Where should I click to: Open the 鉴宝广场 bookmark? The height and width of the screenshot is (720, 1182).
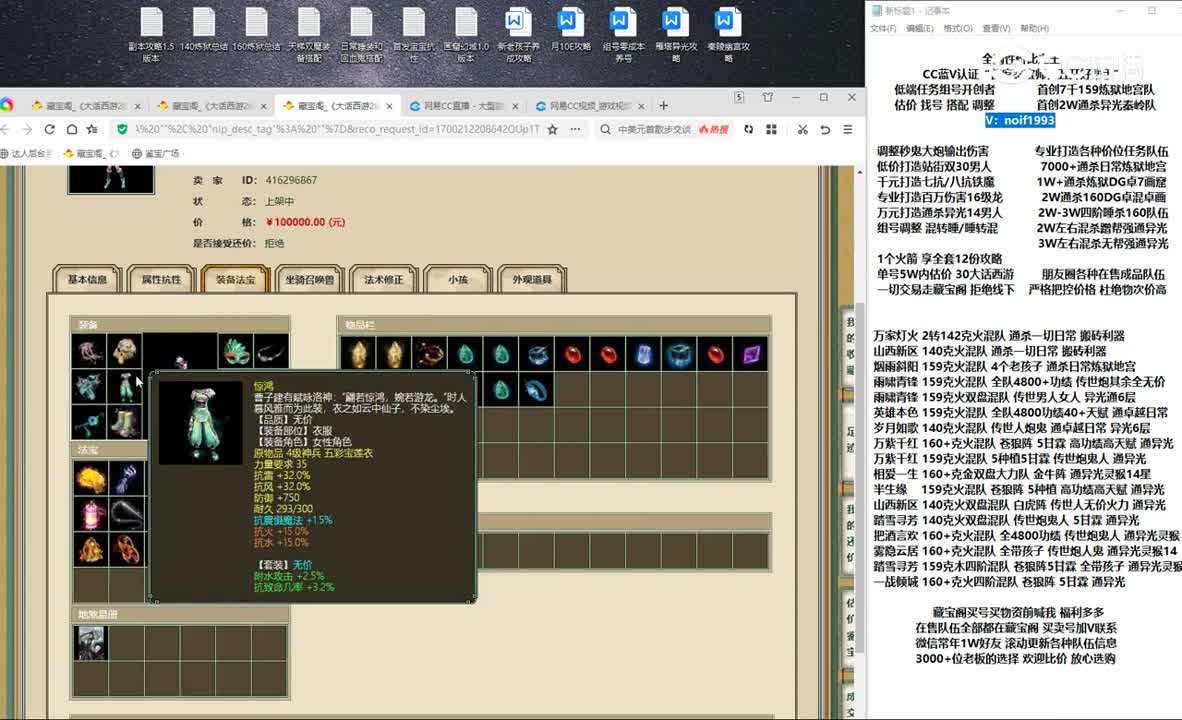point(156,154)
